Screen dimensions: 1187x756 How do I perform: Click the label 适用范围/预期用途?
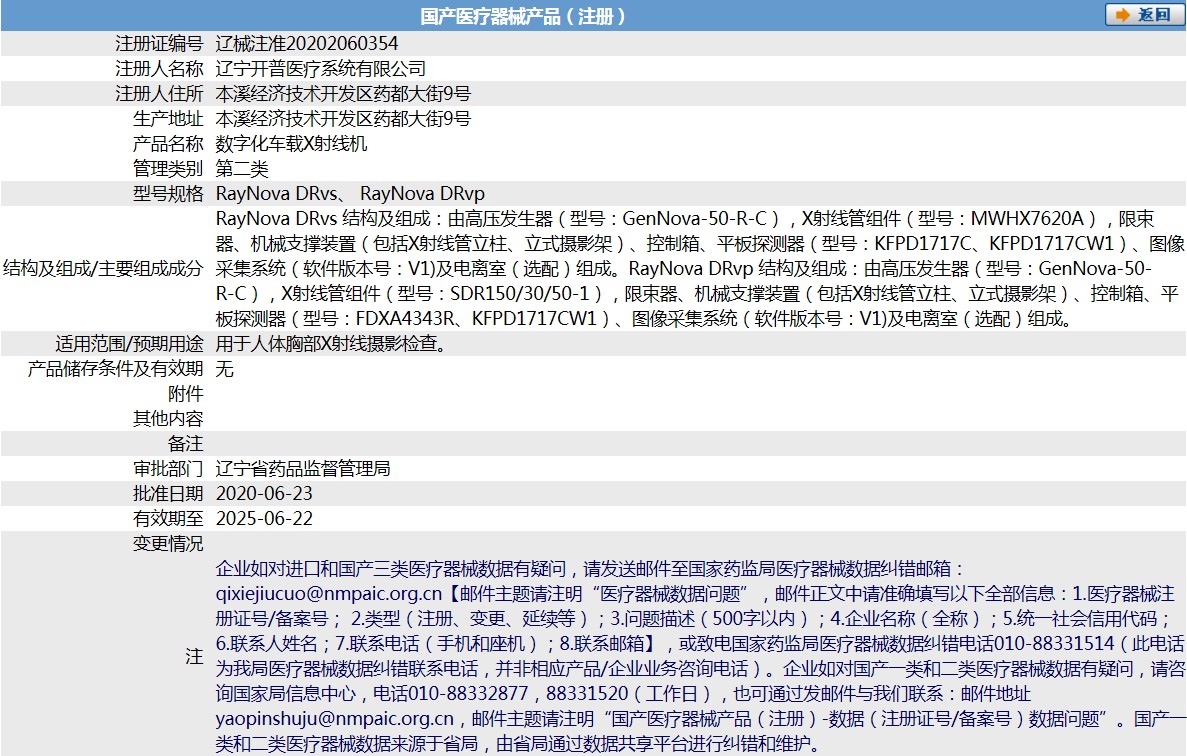pyautogui.click(x=129, y=344)
